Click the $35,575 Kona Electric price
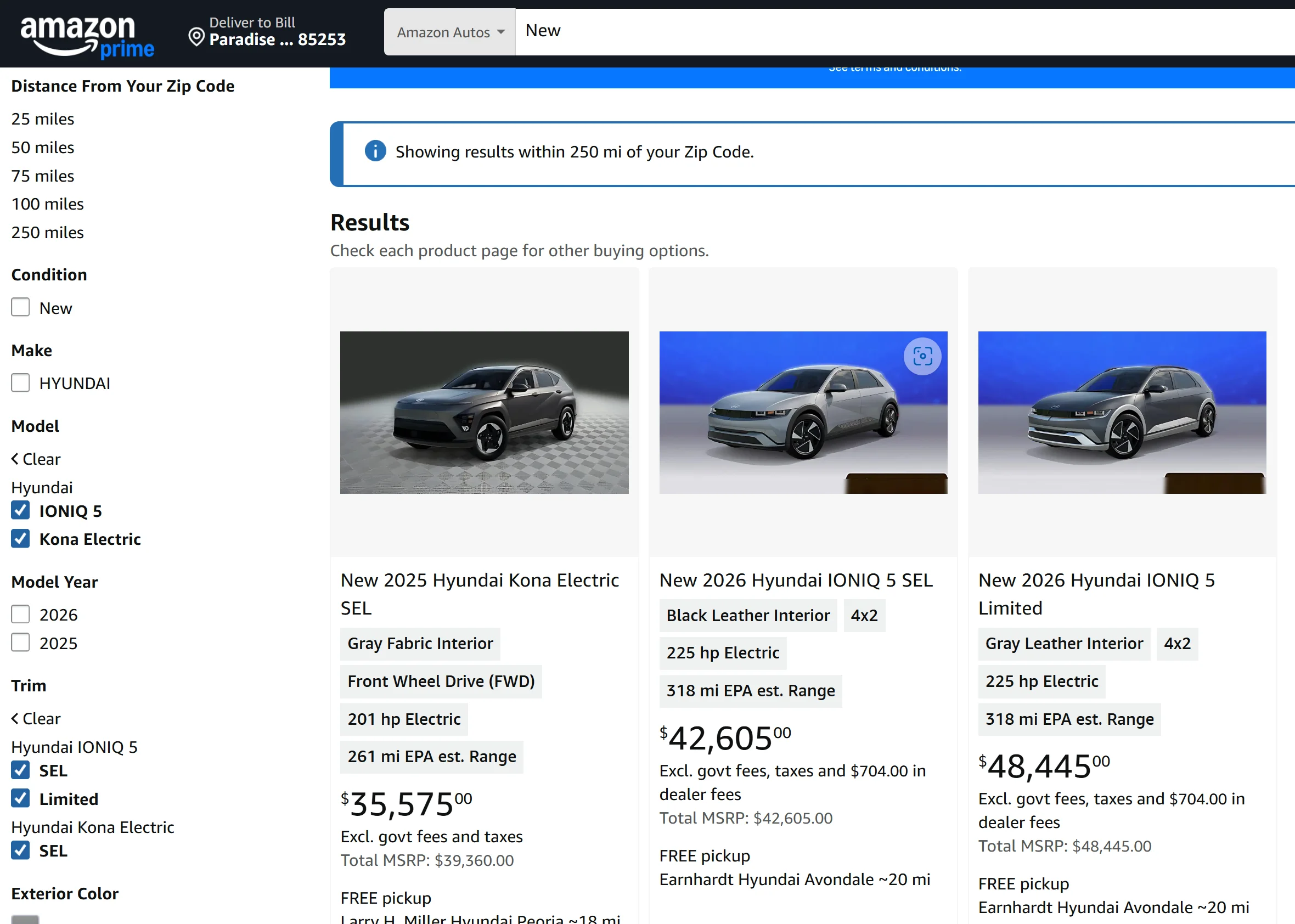Screen dimensions: 1295x924 point(406,804)
